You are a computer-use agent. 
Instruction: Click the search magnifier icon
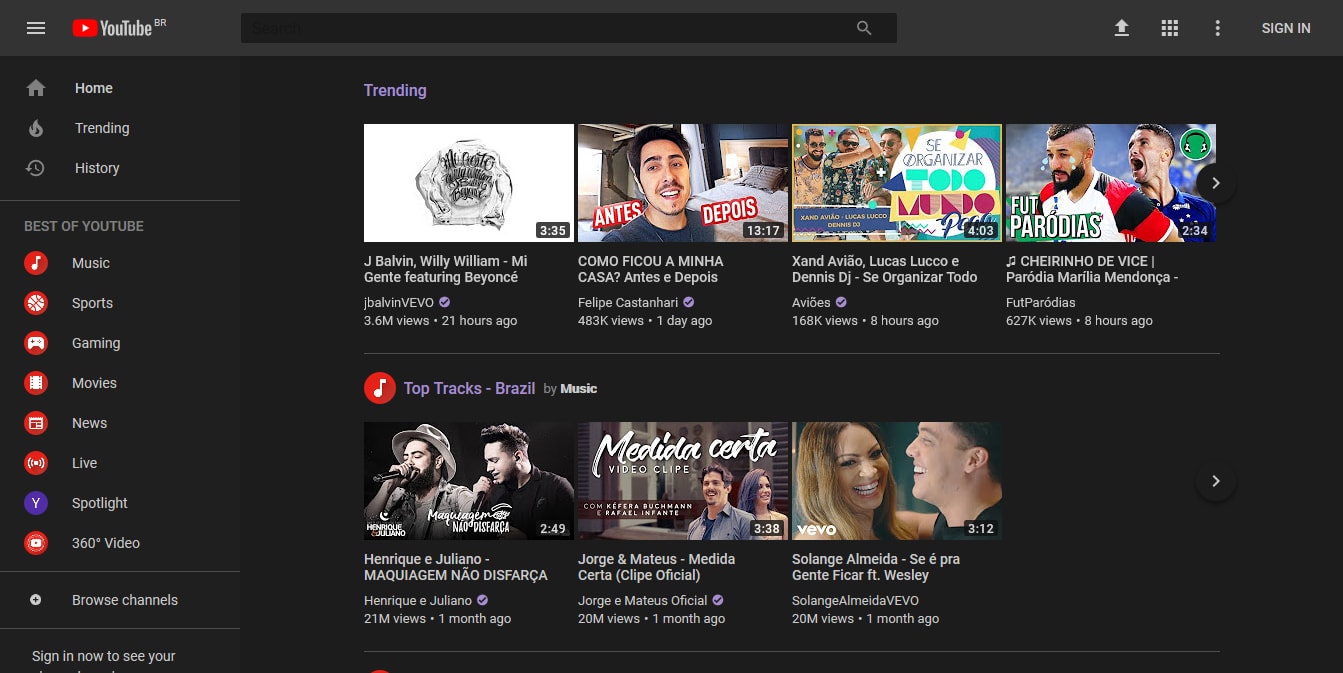tap(864, 28)
